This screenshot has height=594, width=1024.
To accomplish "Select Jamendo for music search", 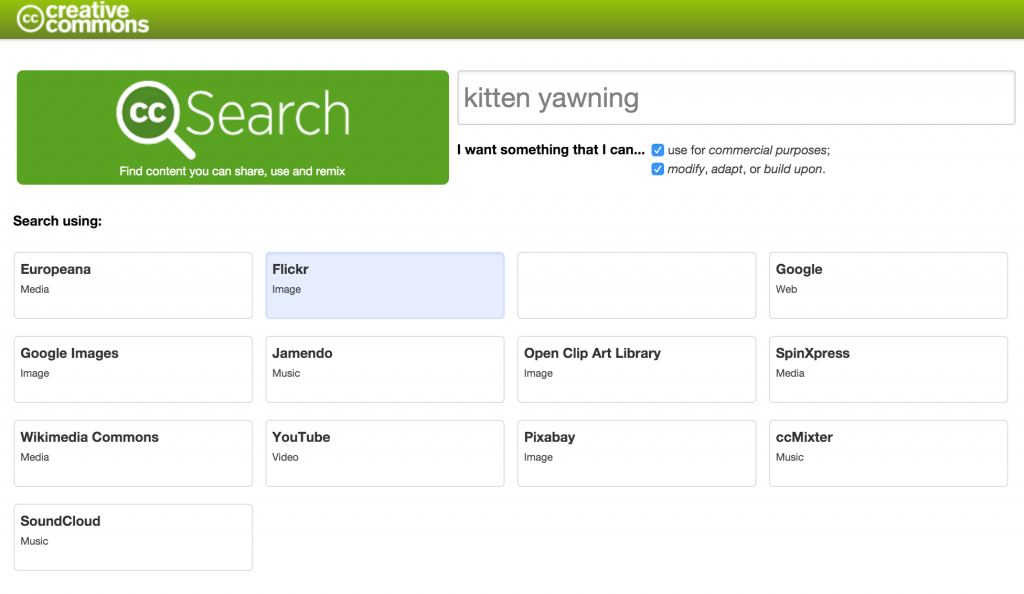I will (384, 369).
